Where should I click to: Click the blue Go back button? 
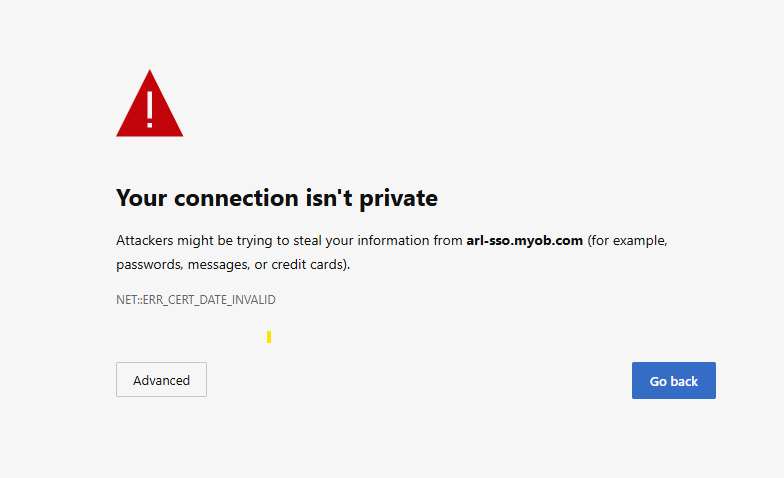point(674,380)
